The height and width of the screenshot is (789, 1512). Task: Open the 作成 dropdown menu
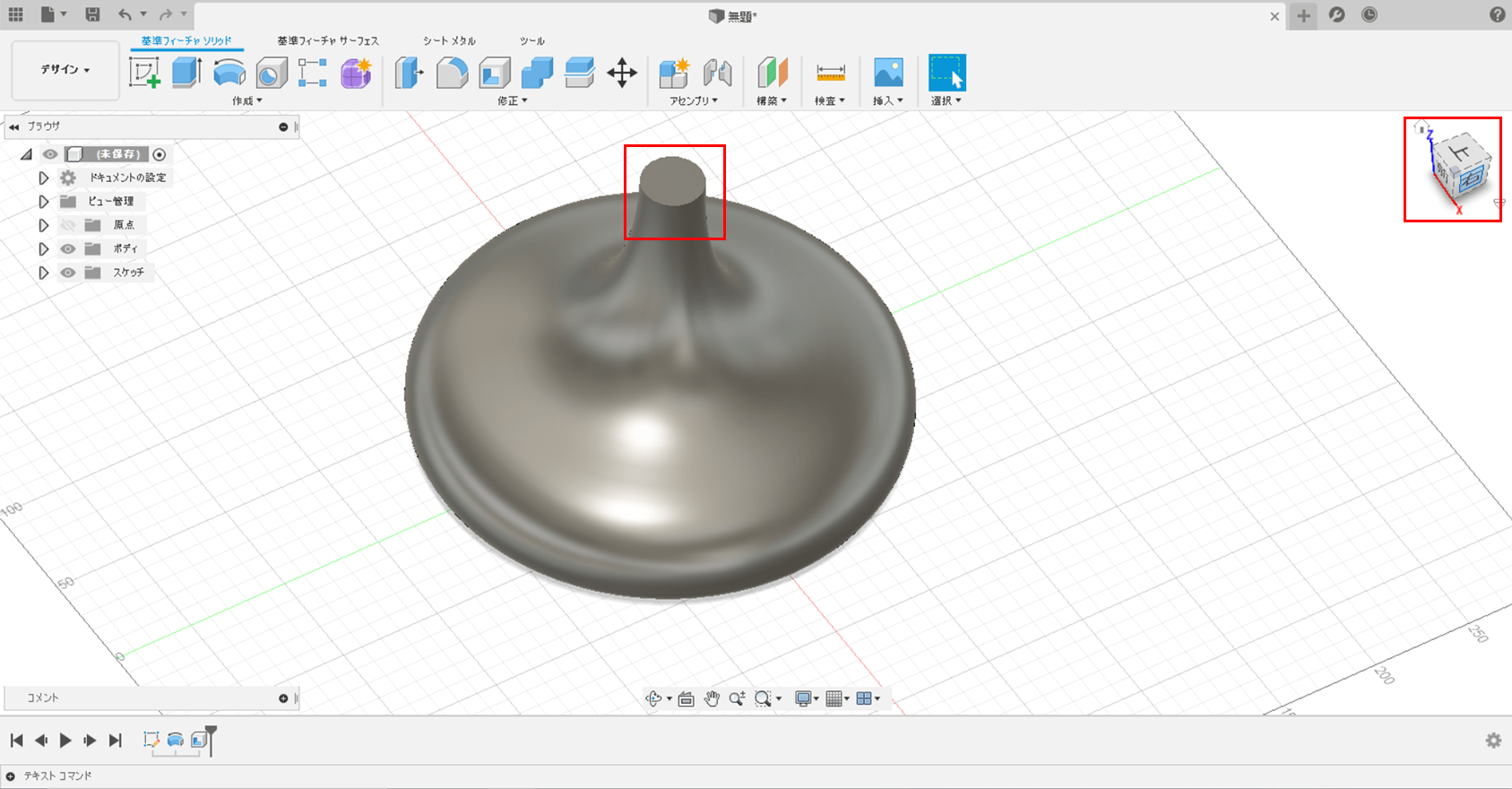[x=247, y=101]
